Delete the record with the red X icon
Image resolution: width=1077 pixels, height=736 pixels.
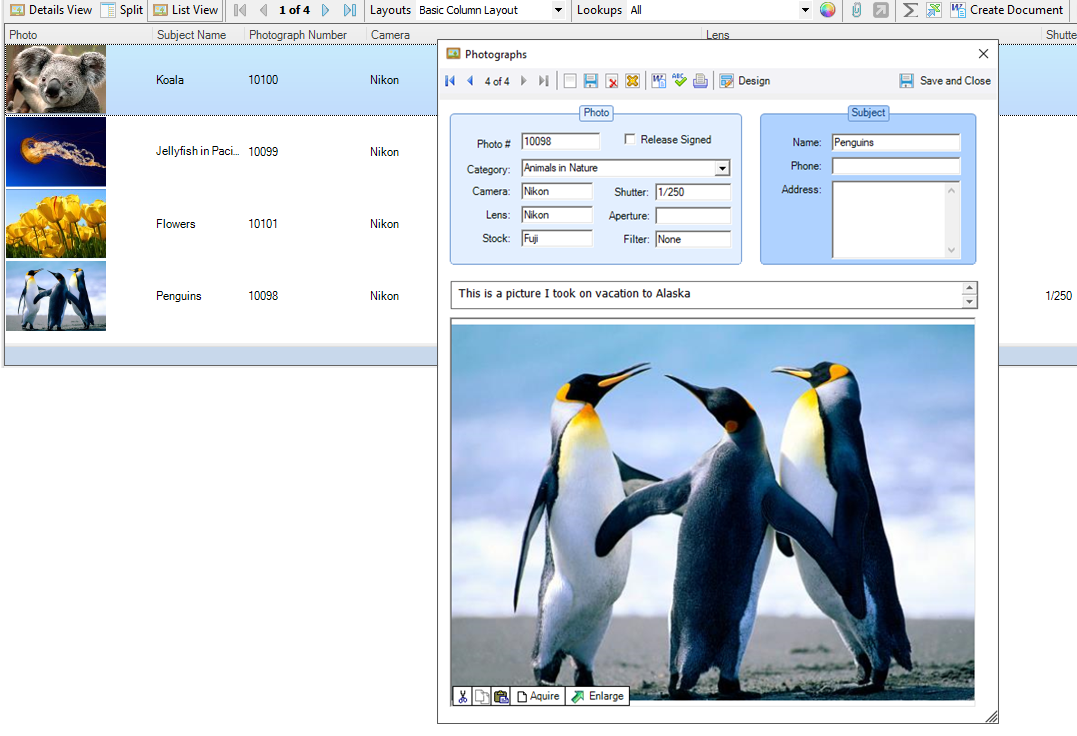tap(612, 81)
